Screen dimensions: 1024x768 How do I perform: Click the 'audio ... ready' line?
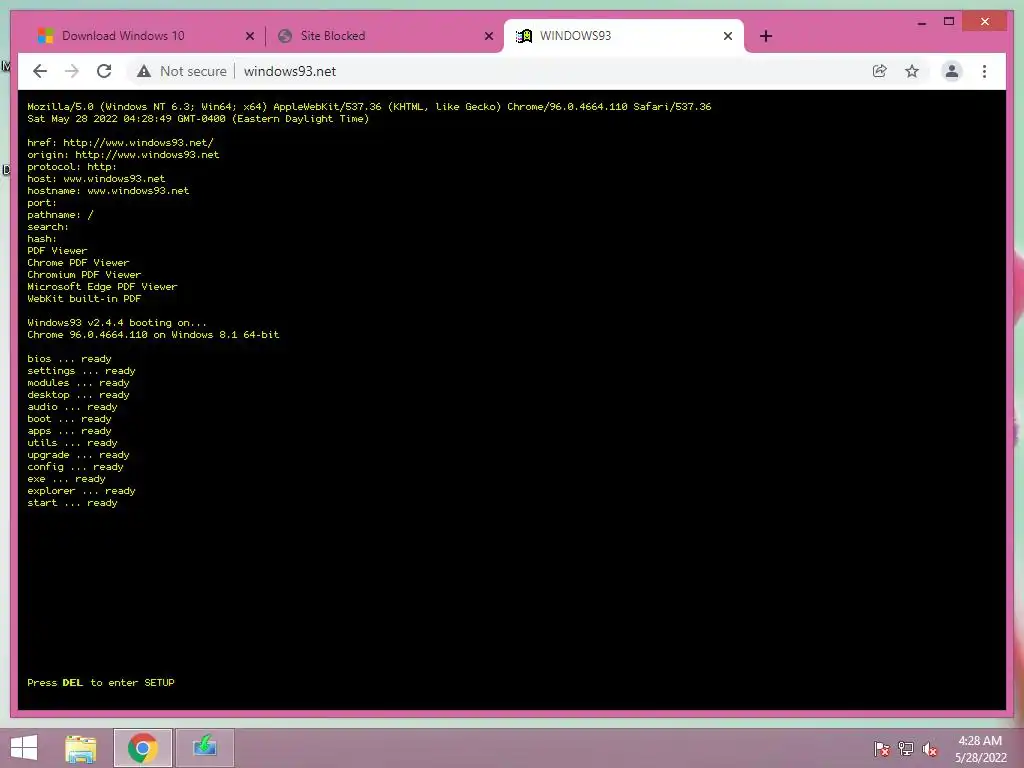[72, 407]
